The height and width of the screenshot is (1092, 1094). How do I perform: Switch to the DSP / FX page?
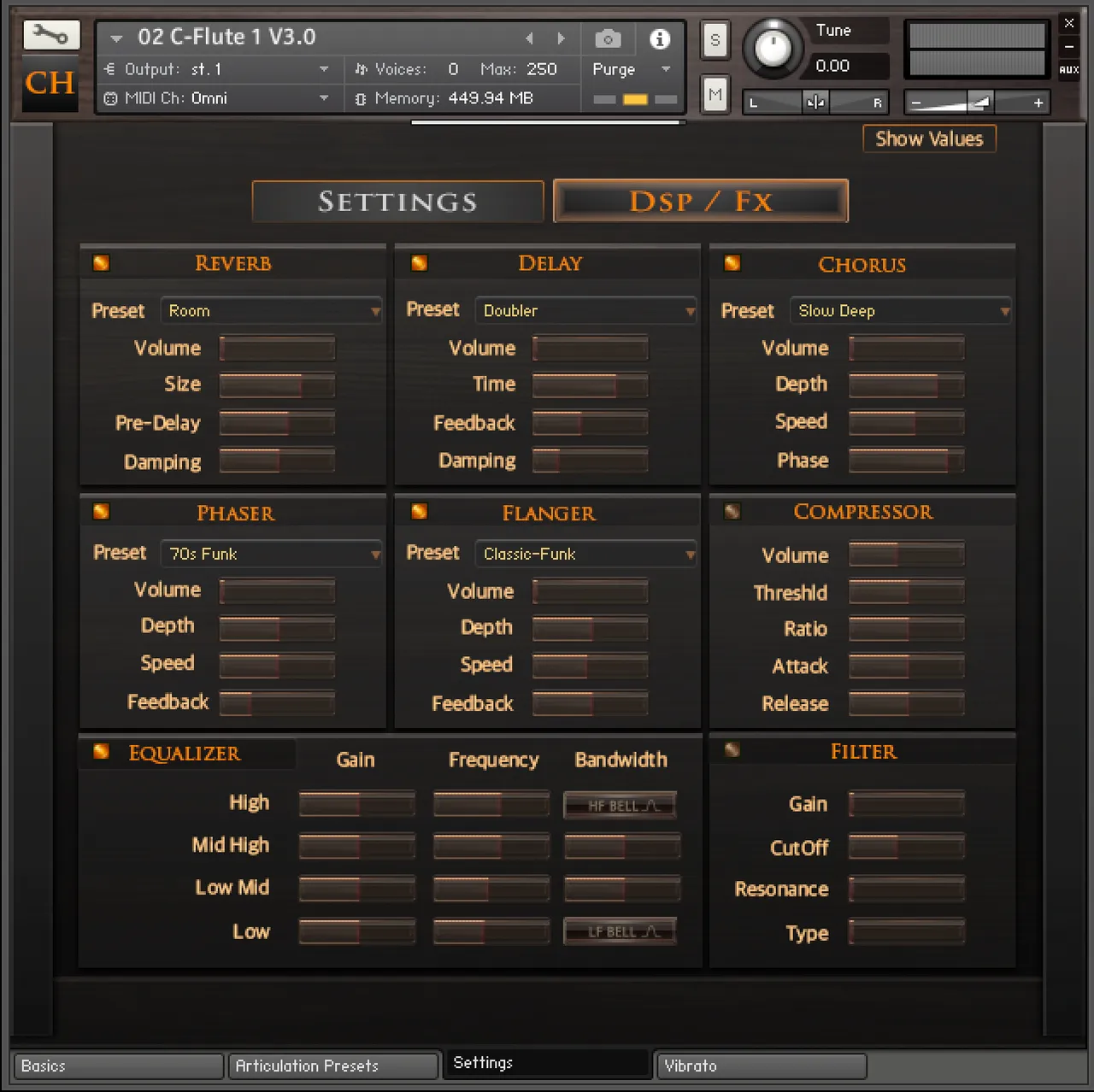(701, 202)
